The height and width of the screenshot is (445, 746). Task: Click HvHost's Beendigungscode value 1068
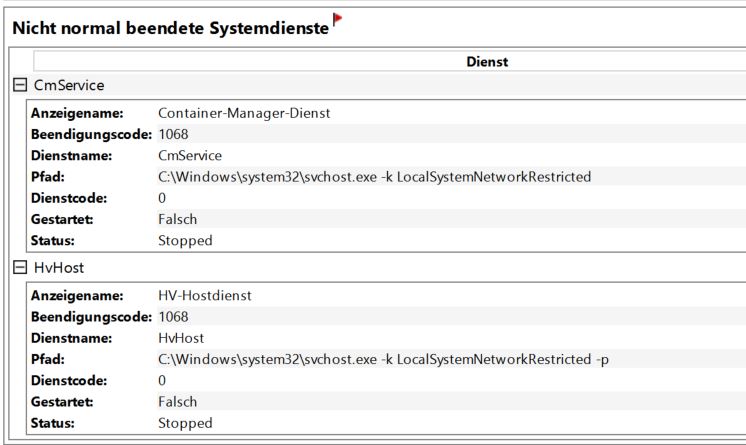tap(173, 317)
